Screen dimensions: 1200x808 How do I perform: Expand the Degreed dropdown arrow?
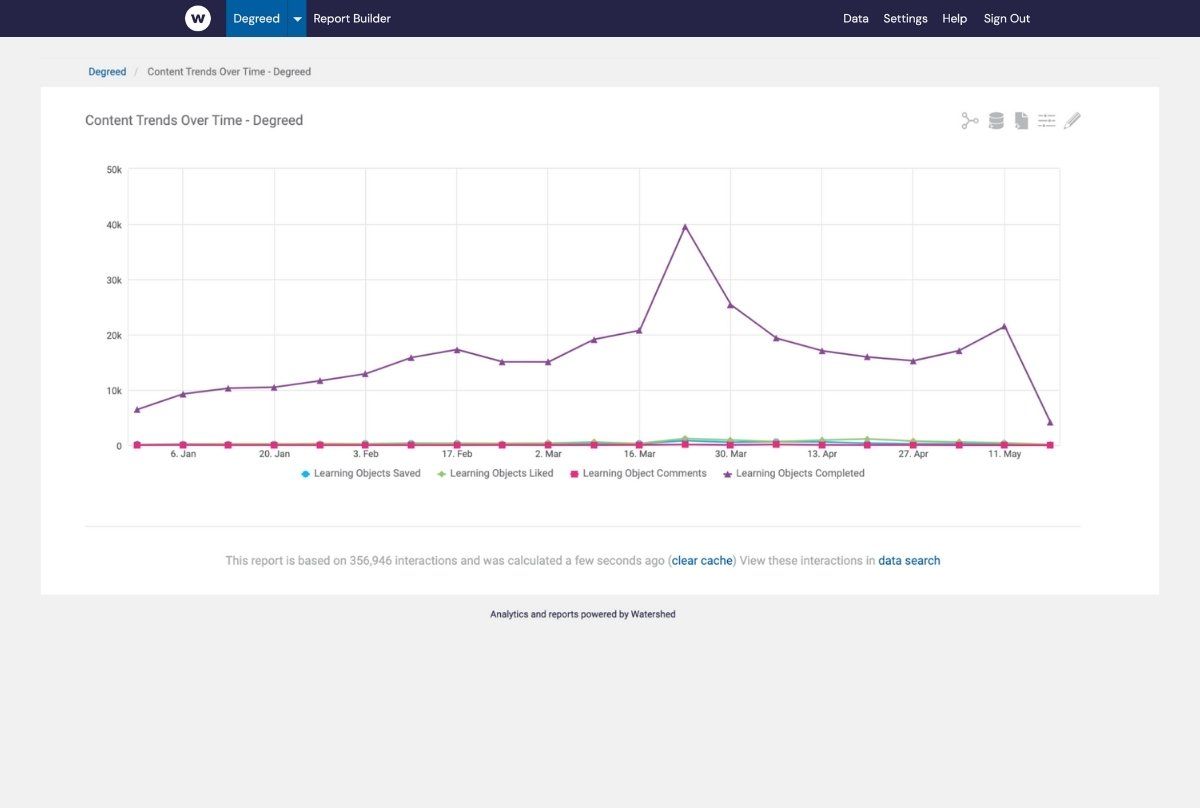pos(297,18)
